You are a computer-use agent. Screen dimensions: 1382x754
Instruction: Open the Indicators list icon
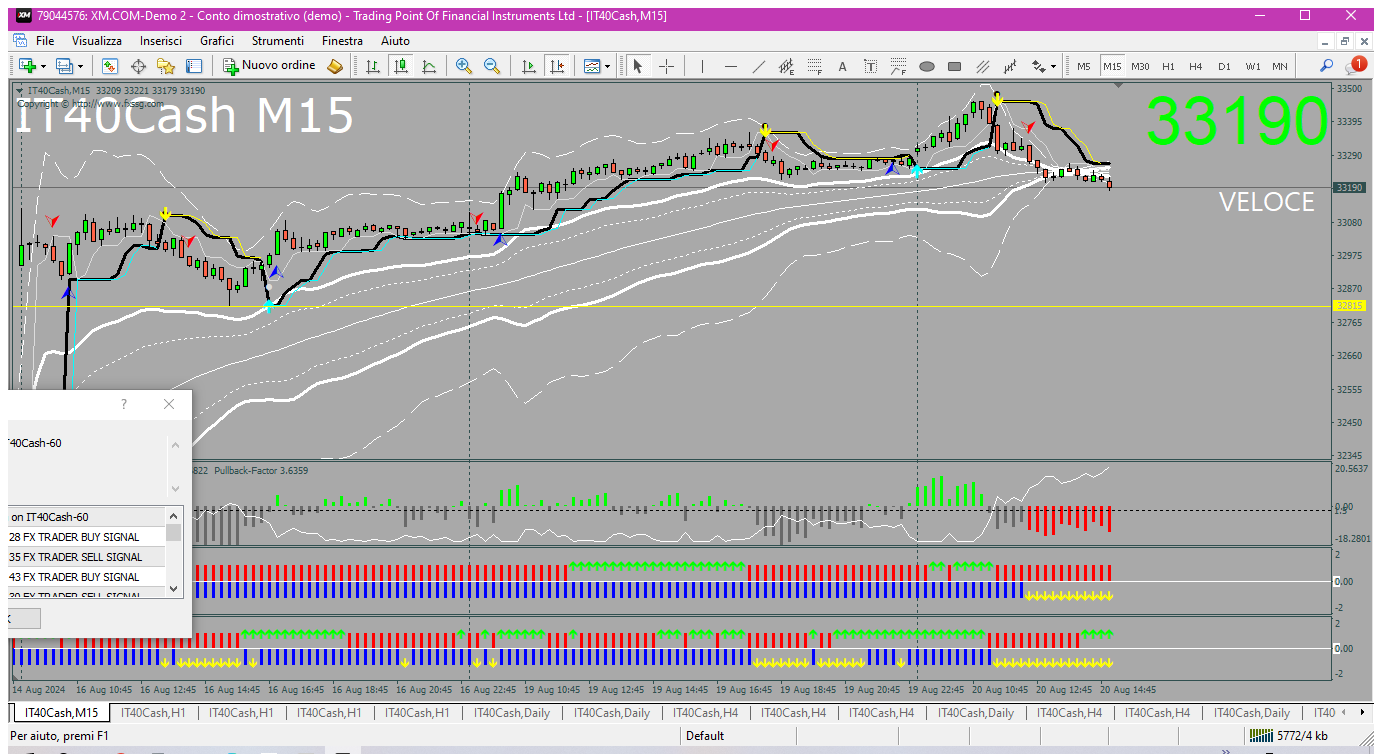pyautogui.click(x=592, y=66)
